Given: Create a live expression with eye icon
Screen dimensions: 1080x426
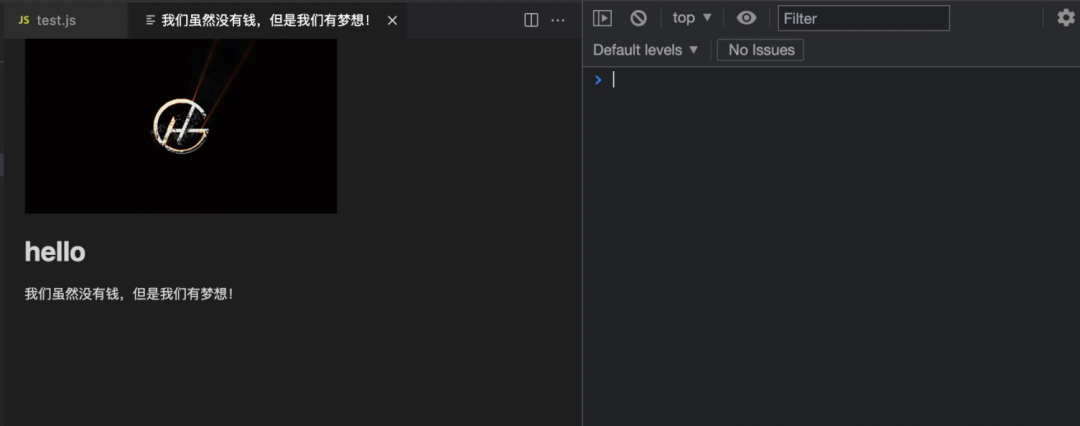Looking at the screenshot, I should 746,18.
